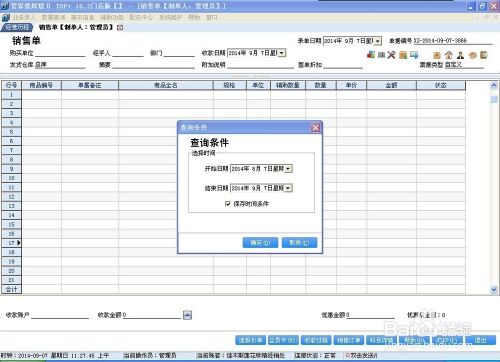
Task: Click the 金额 column header
Action: 391,85
